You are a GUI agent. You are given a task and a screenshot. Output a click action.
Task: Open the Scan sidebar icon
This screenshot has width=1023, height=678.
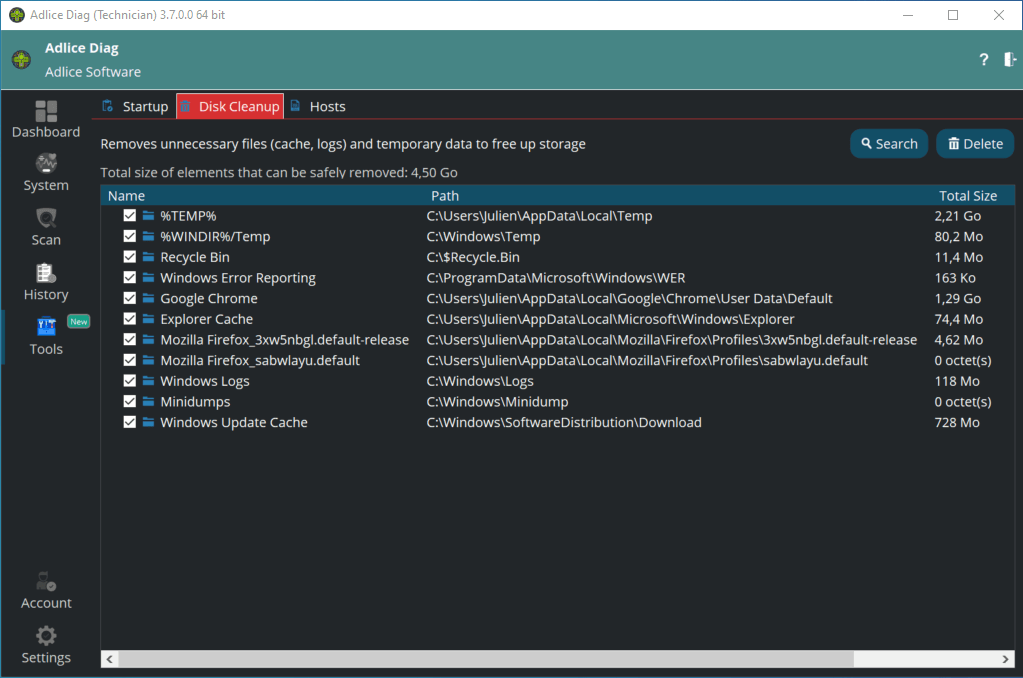(46, 218)
